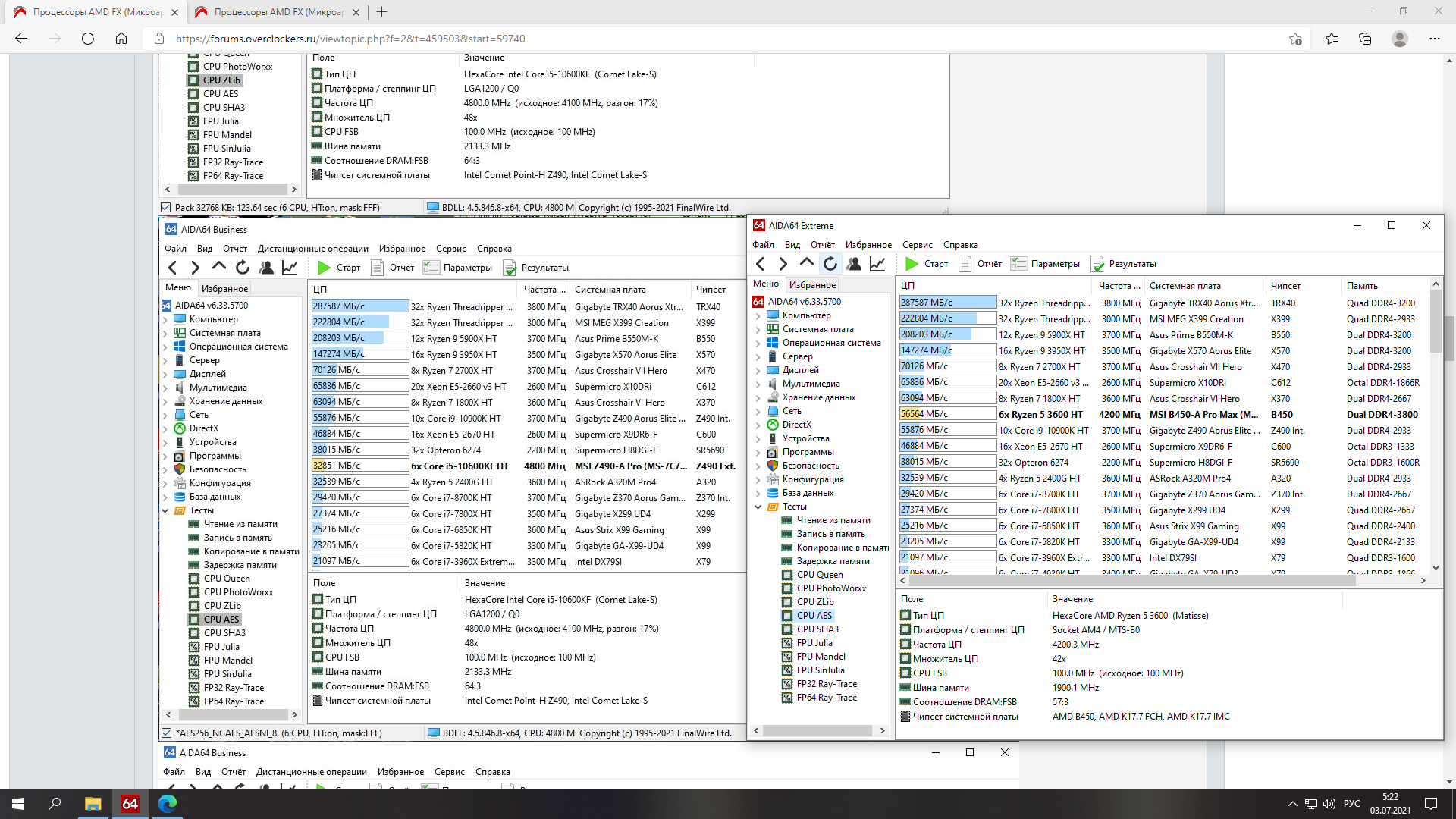The width and height of the screenshot is (1456, 819).
Task: Open the Сервис menu in AIDA64 Extreme
Action: tap(917, 245)
